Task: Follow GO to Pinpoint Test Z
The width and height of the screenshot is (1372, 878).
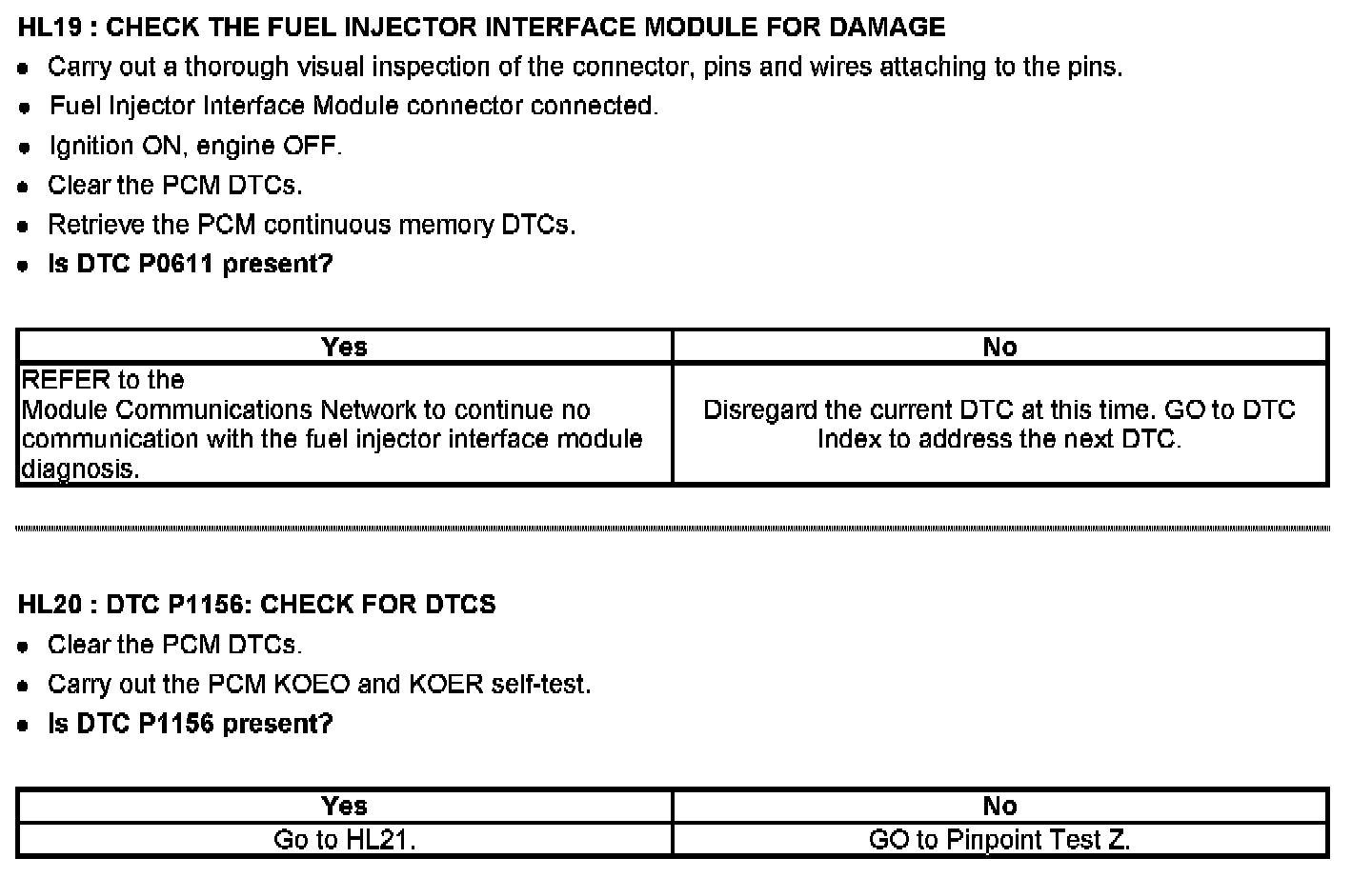Action: tap(999, 840)
